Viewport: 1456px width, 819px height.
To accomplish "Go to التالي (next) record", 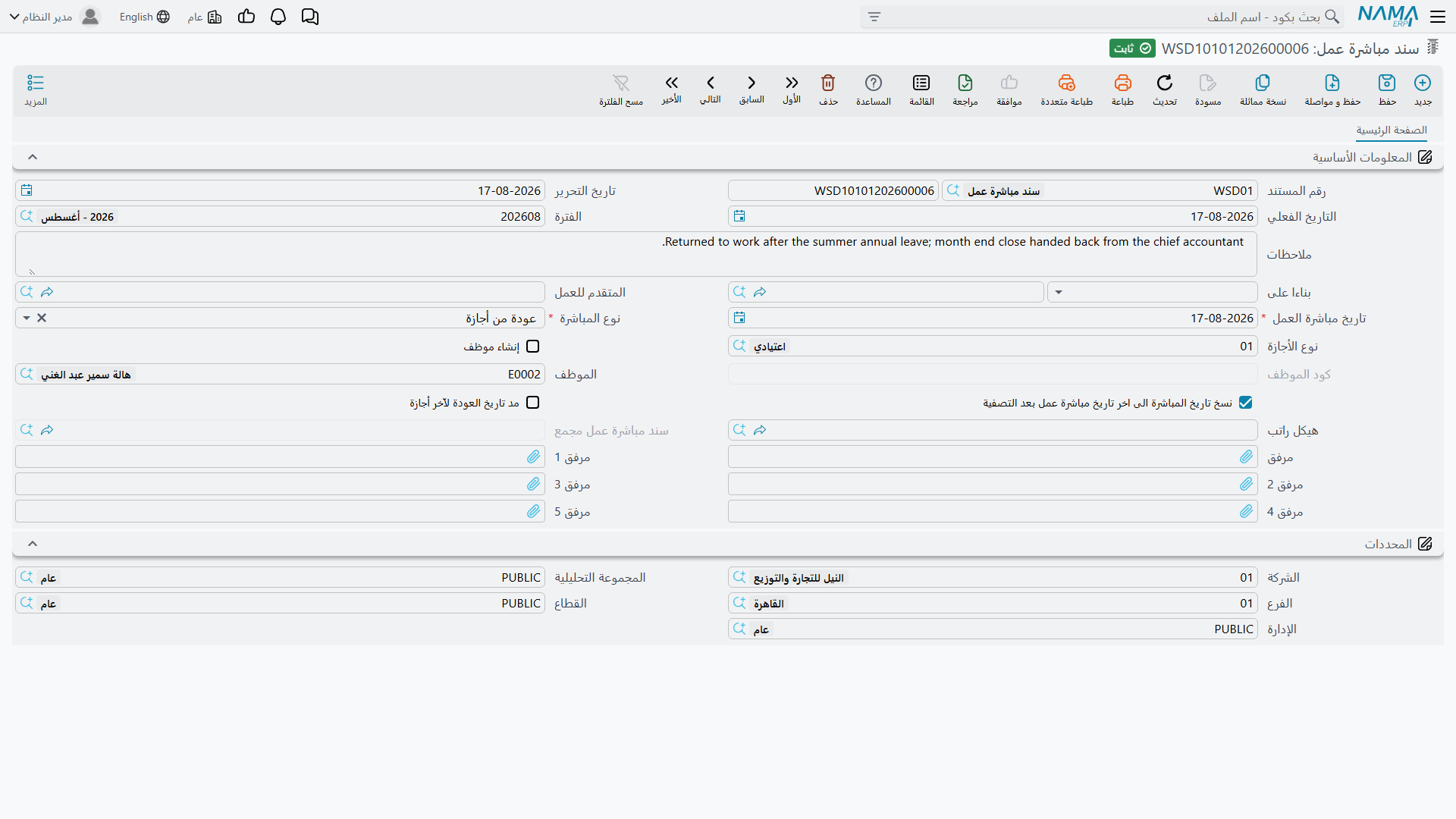I will 711,83.
